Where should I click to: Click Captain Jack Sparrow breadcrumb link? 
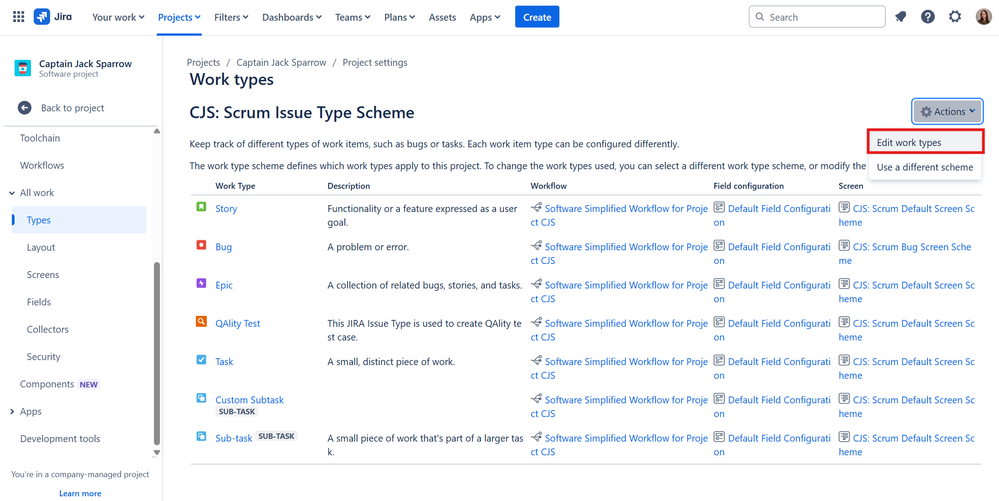281,62
